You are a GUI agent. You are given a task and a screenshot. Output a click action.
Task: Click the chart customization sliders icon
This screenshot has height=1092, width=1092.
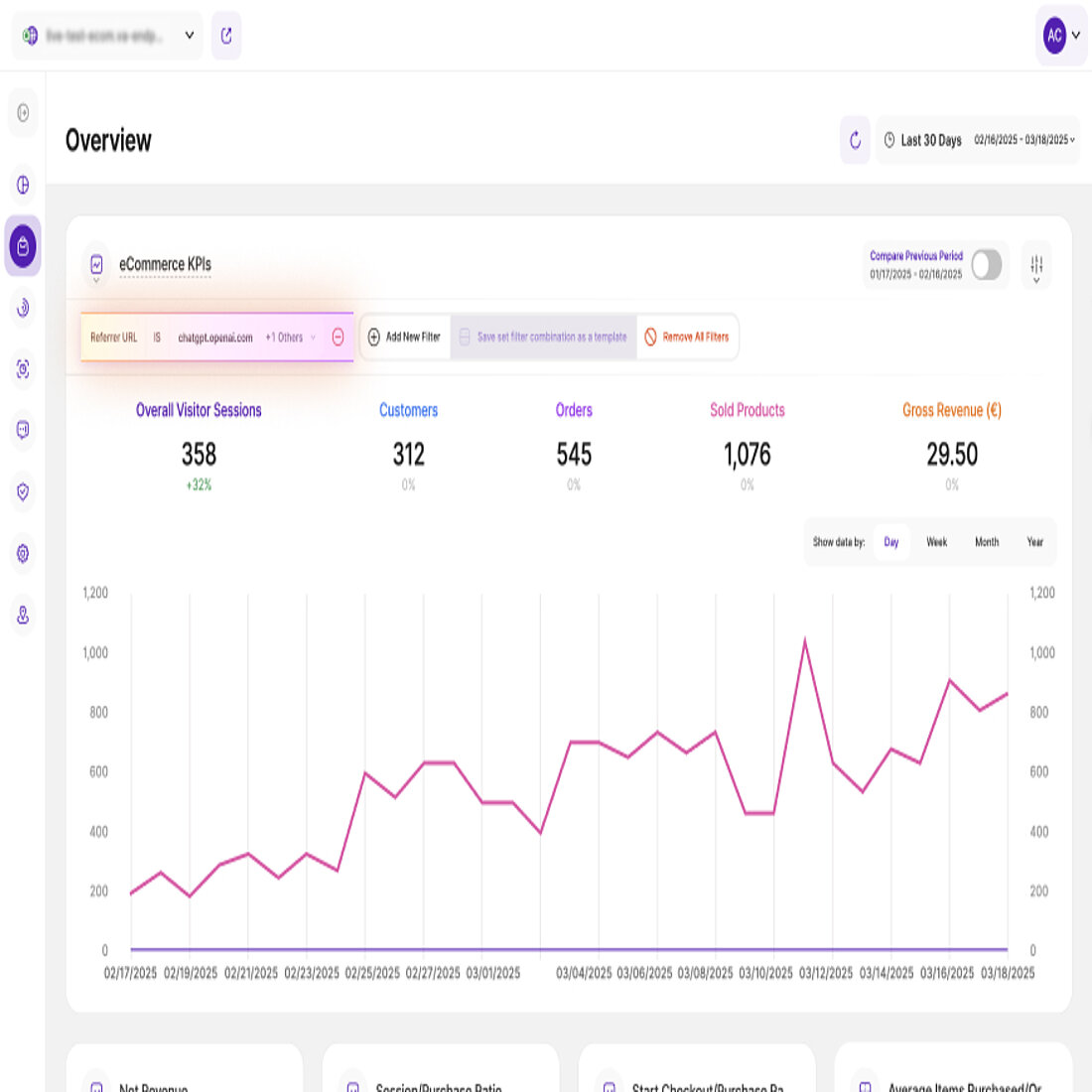[1036, 265]
